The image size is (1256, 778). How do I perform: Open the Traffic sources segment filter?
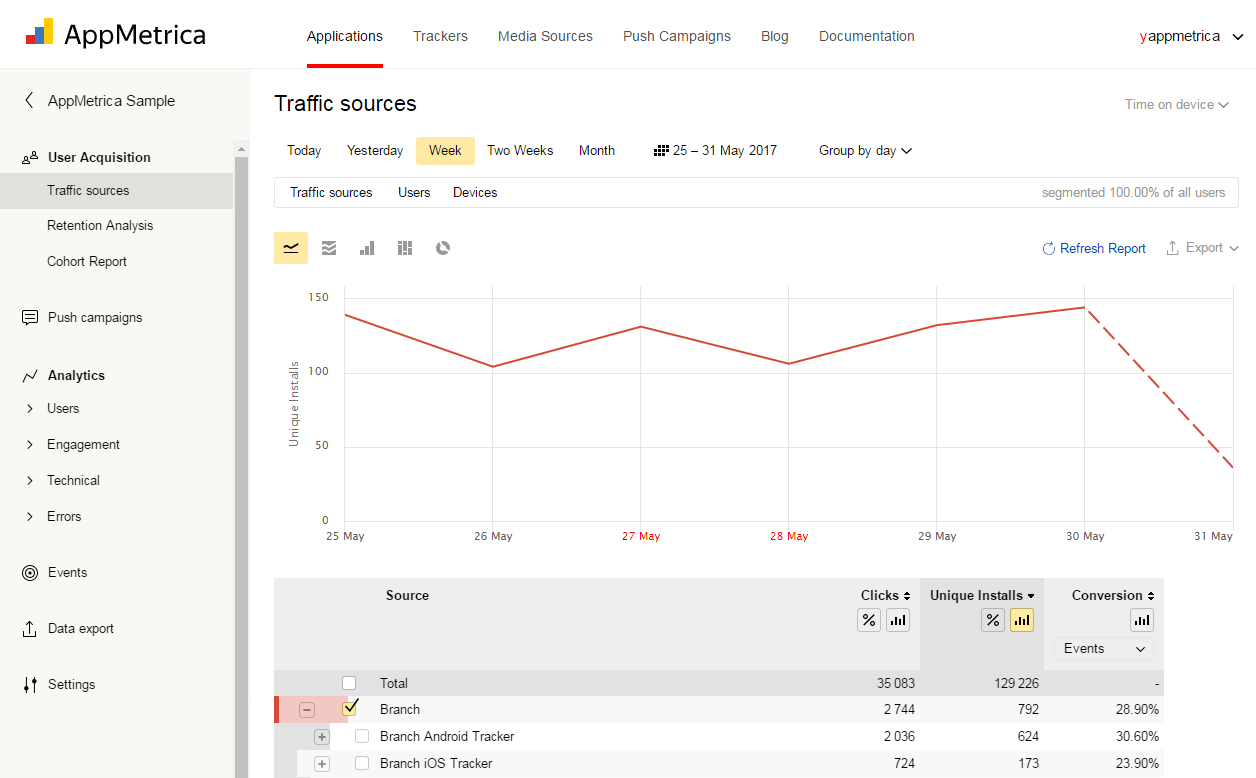click(331, 193)
